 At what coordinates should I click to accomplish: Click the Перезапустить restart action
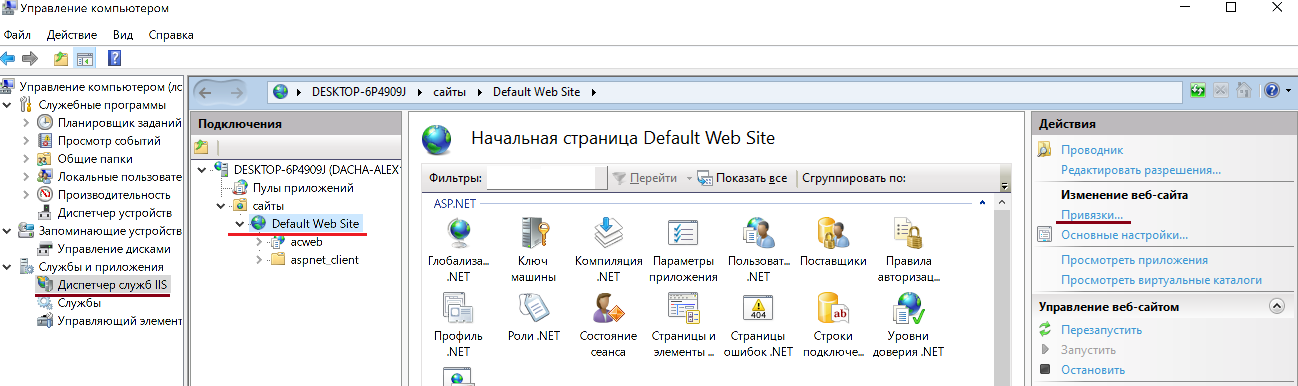[1102, 330]
